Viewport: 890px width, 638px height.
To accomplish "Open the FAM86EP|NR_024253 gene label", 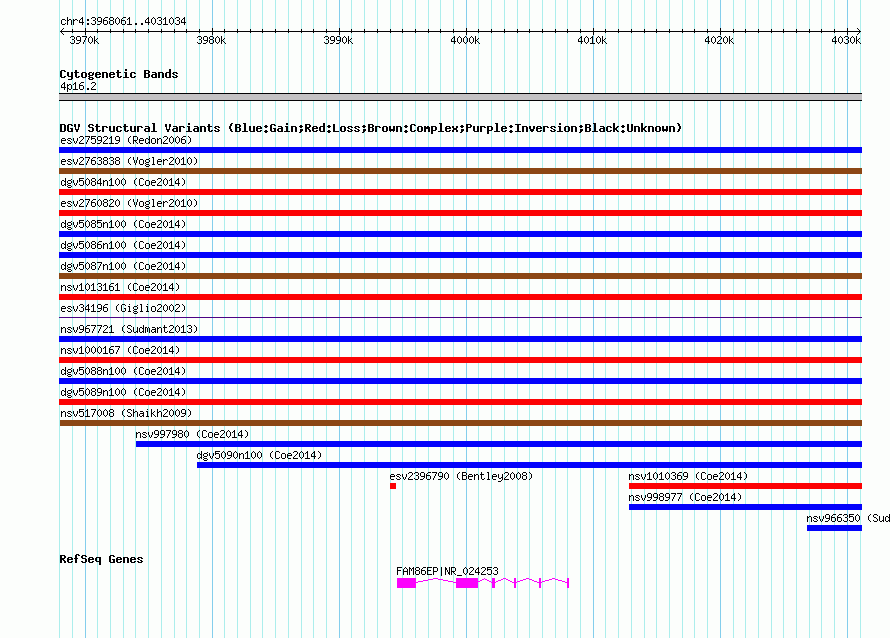I will [x=447, y=571].
